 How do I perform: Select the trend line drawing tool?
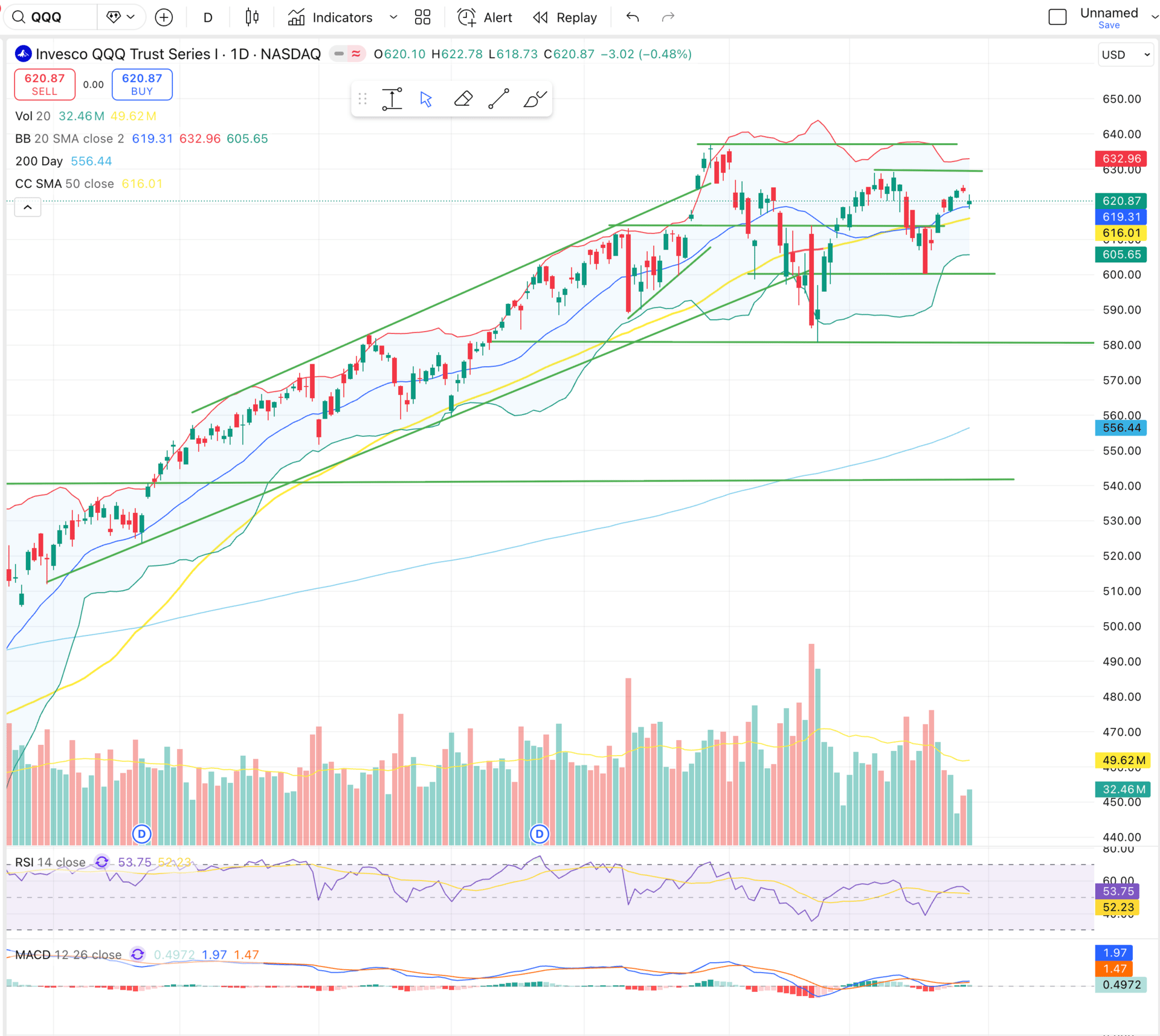coord(498,99)
